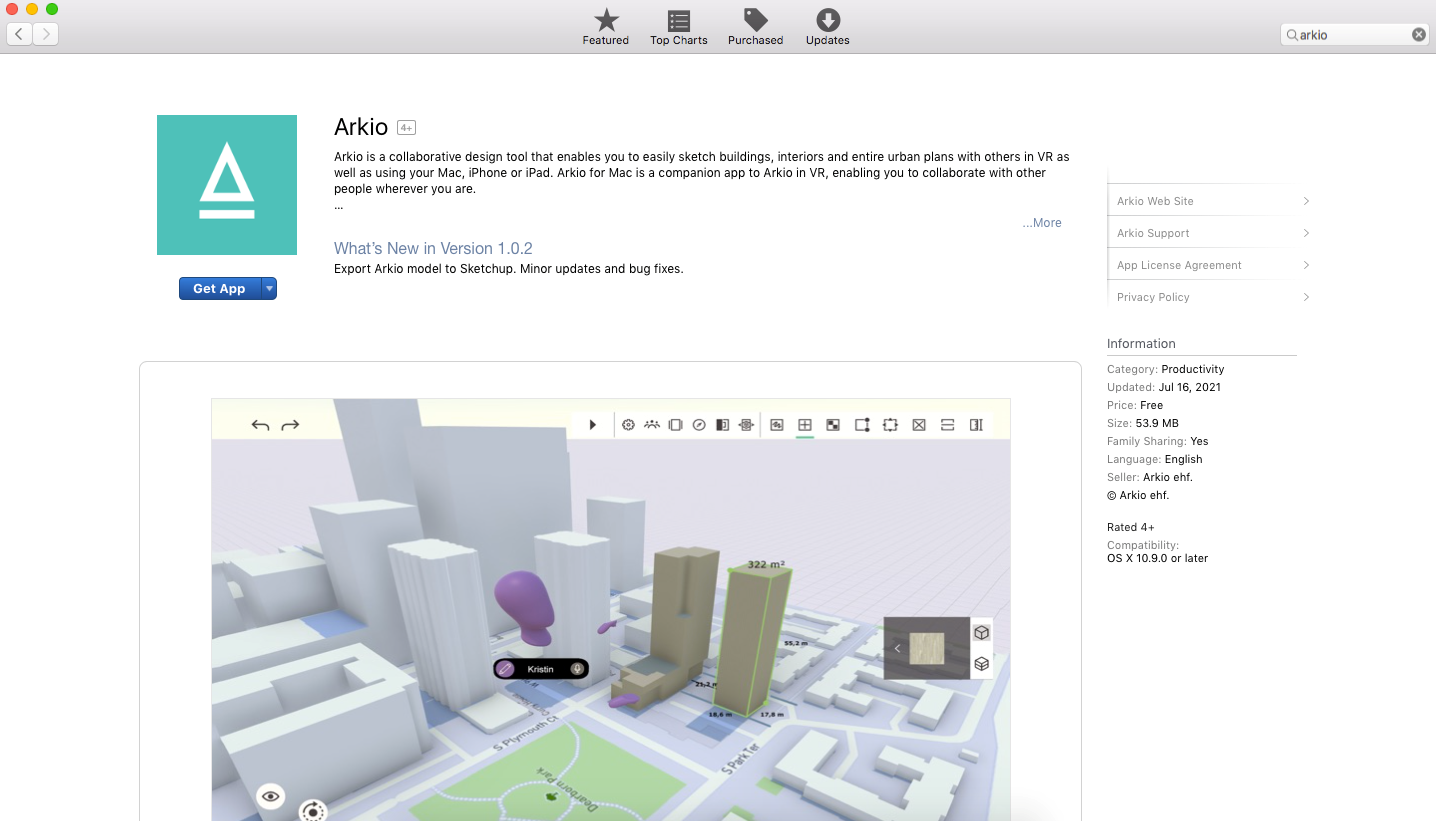The width and height of the screenshot is (1436, 821).
Task: Click the chevron next to Arkio Support
Action: (1306, 233)
